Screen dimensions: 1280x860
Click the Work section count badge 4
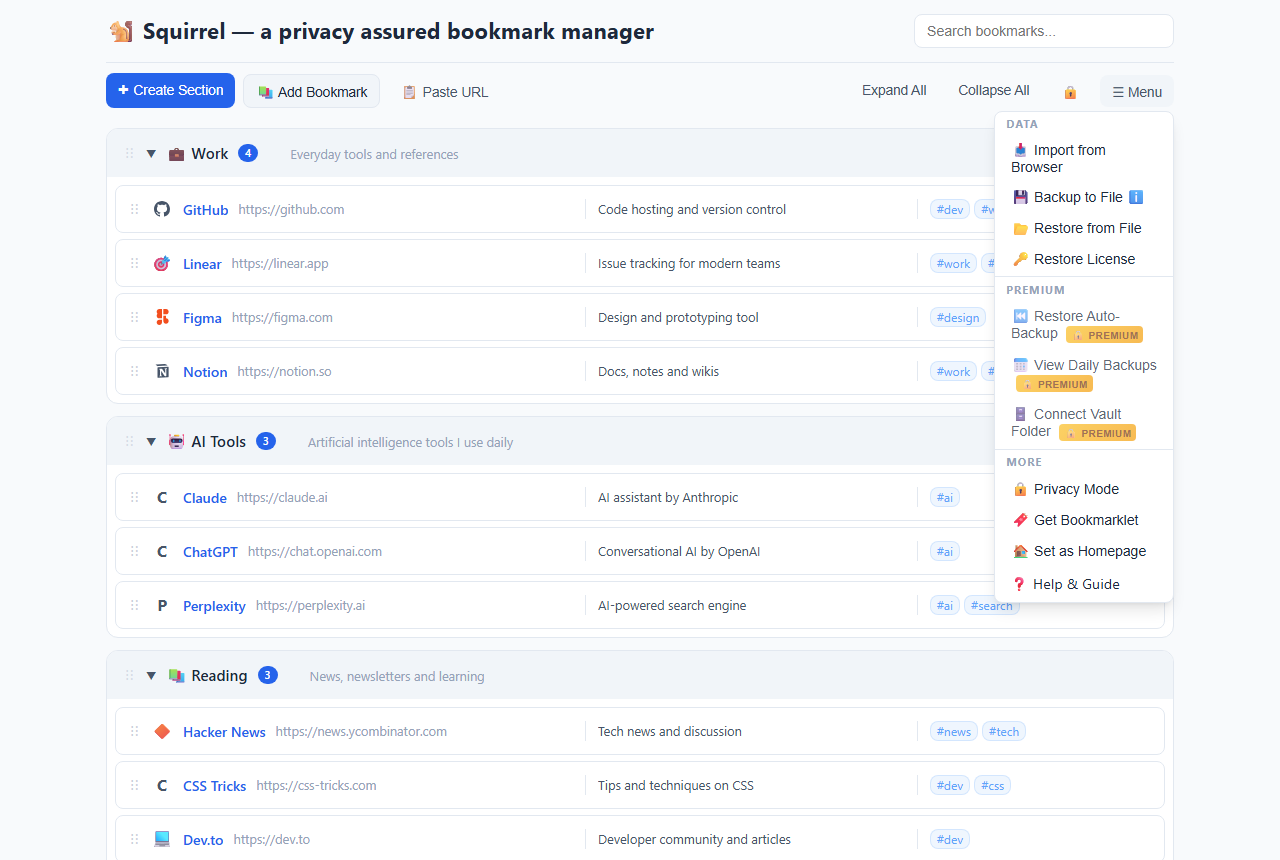pos(248,153)
